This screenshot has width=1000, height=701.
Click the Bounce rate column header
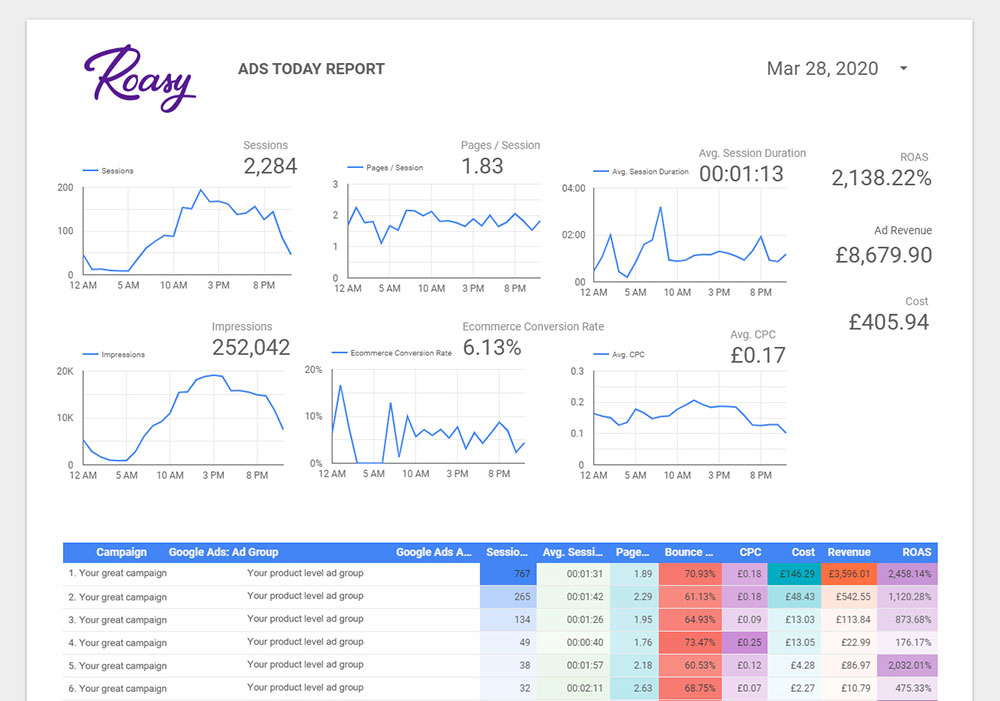point(688,552)
